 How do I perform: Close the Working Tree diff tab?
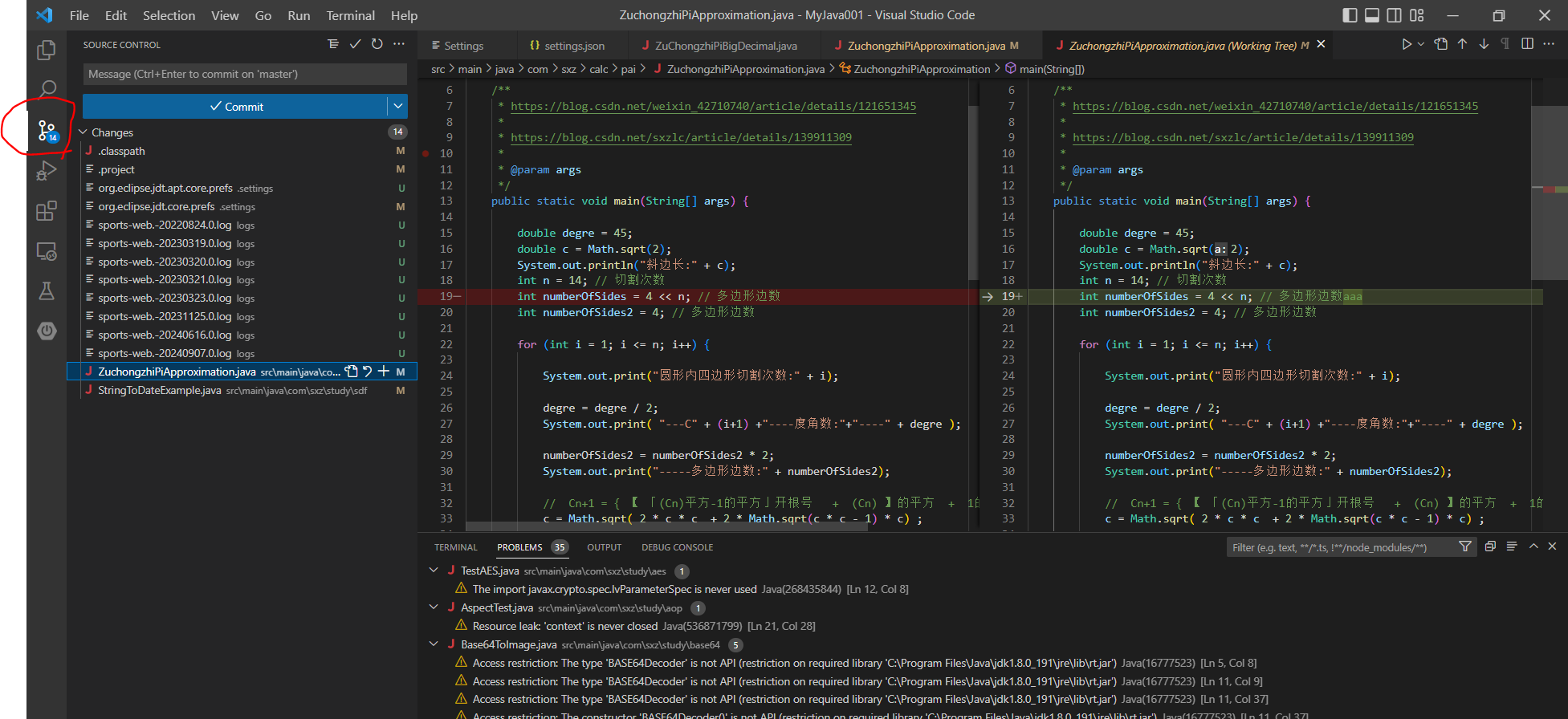click(x=1321, y=45)
